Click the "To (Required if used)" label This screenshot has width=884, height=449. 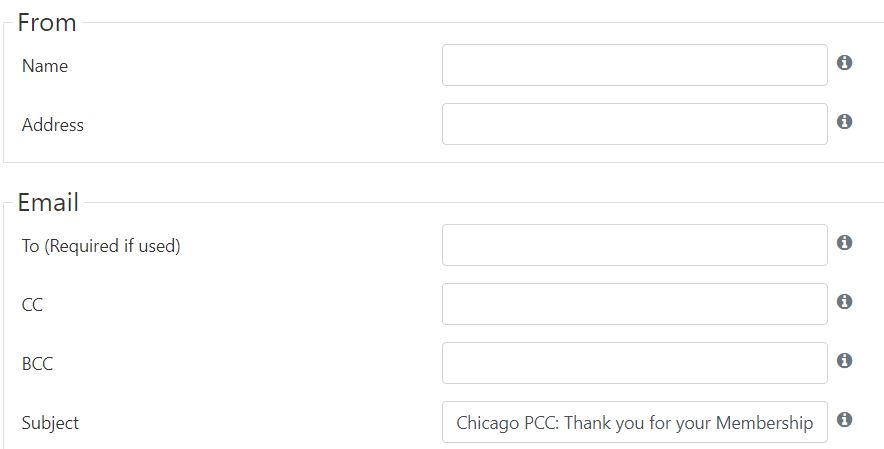101,246
